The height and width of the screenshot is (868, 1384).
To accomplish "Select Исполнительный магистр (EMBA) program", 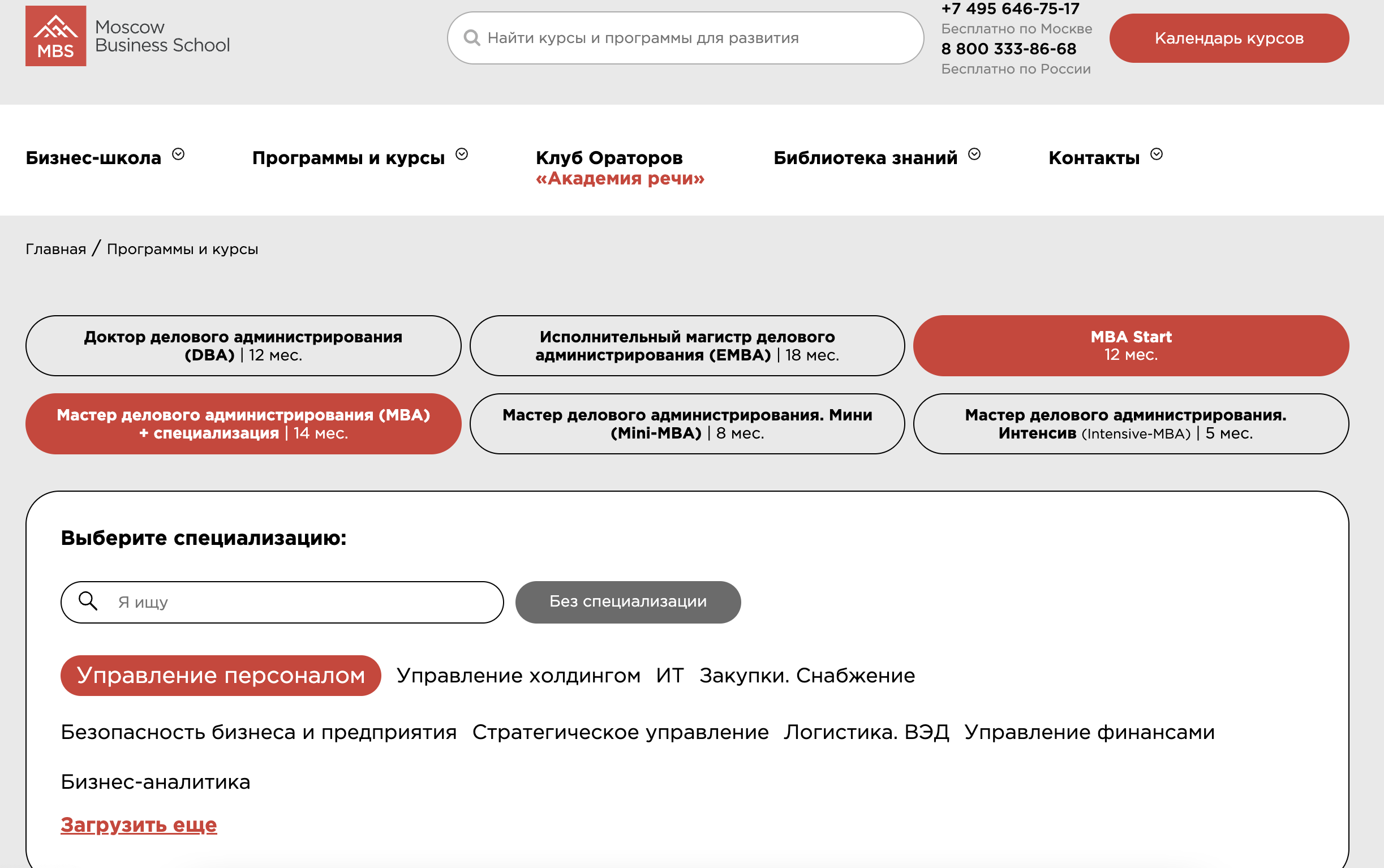I will coord(686,346).
